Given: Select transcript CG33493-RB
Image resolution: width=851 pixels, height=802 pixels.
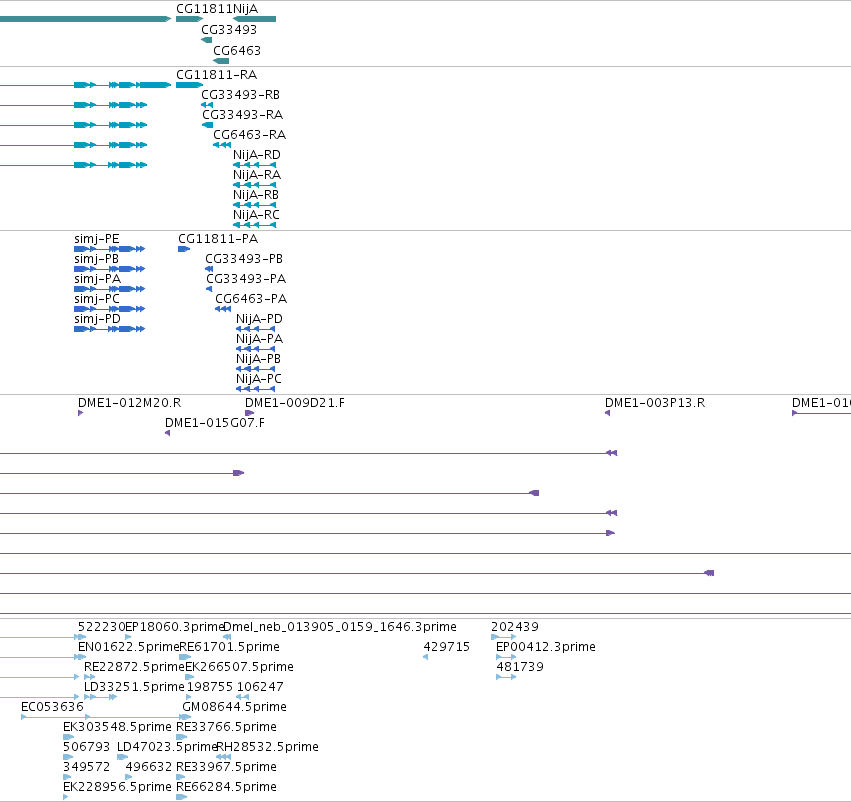Looking at the screenshot, I should pyautogui.click(x=240, y=94).
